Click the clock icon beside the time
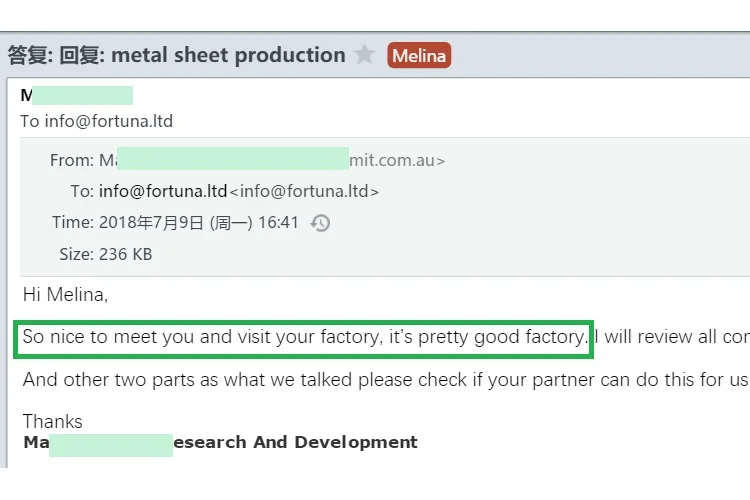 [320, 223]
